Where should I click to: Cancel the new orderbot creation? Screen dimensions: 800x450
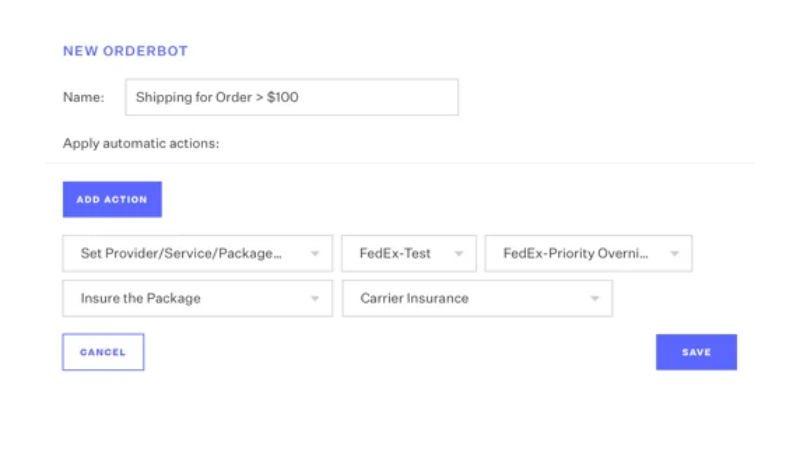[x=103, y=352]
